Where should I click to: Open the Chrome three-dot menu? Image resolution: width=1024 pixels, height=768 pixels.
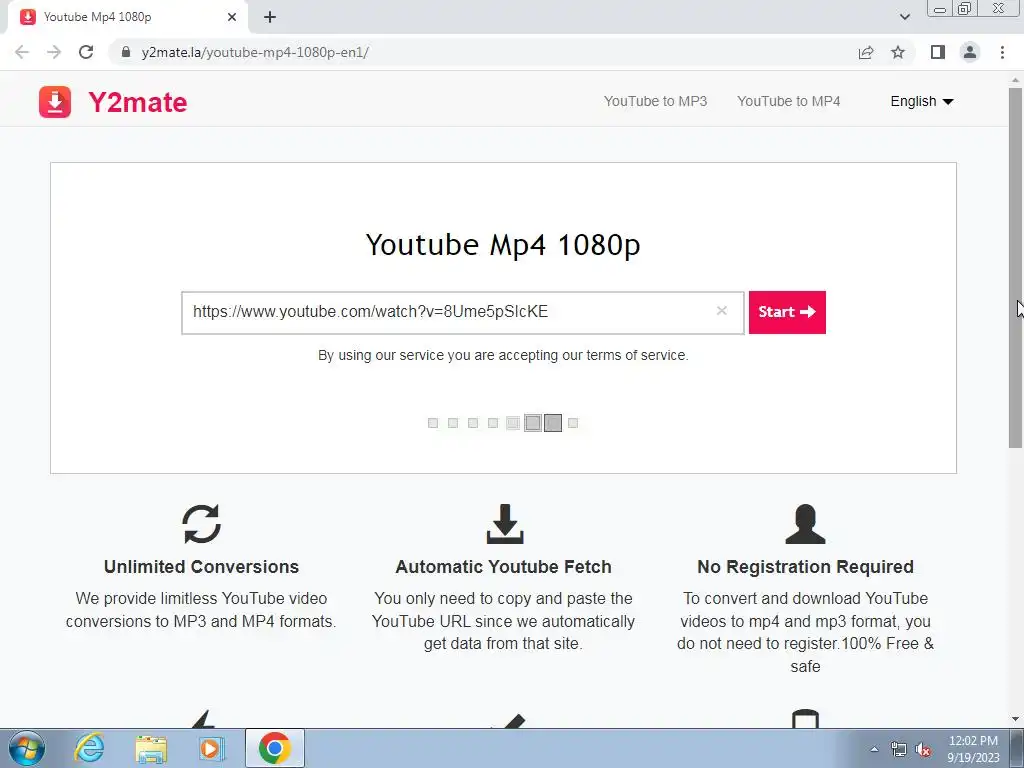(1002, 52)
